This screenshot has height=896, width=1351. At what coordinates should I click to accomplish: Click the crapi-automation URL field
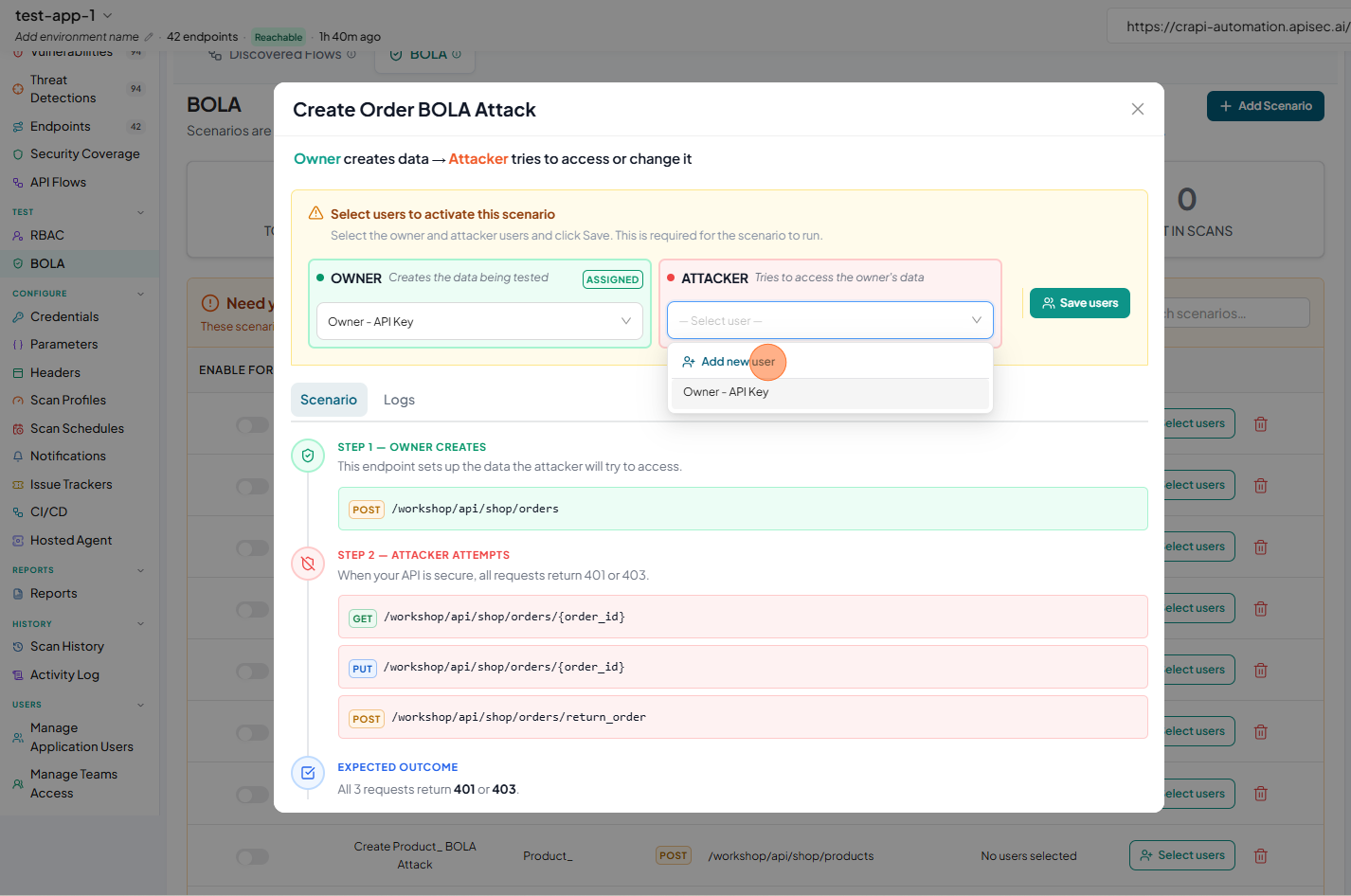1230,27
